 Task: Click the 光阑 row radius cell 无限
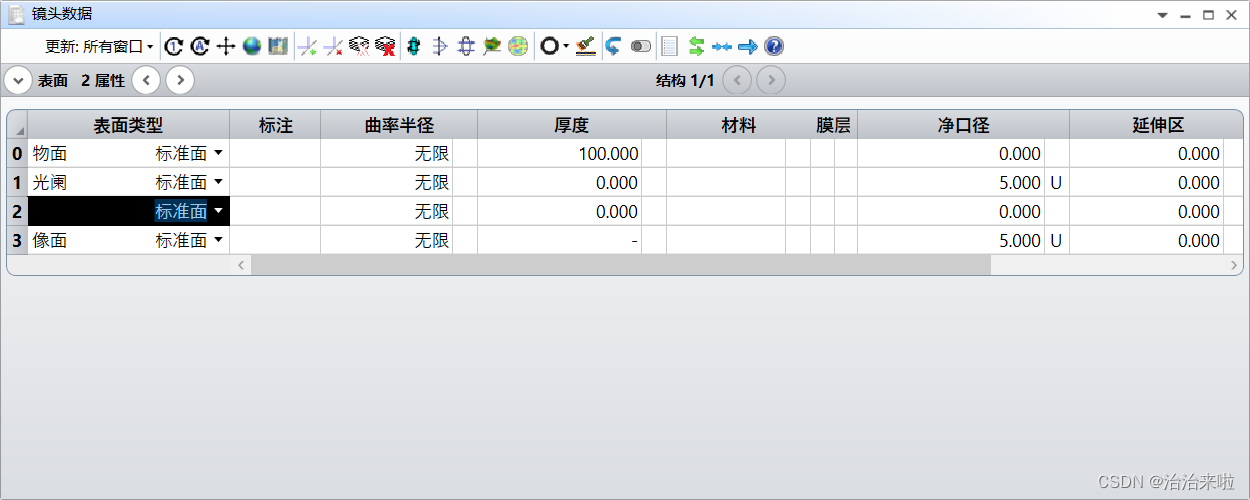pyautogui.click(x=387, y=182)
